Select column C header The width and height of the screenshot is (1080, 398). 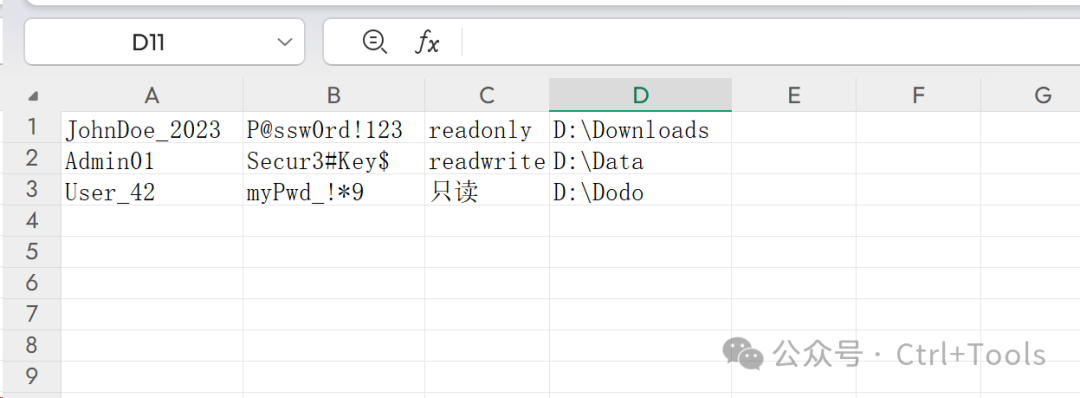pos(487,95)
